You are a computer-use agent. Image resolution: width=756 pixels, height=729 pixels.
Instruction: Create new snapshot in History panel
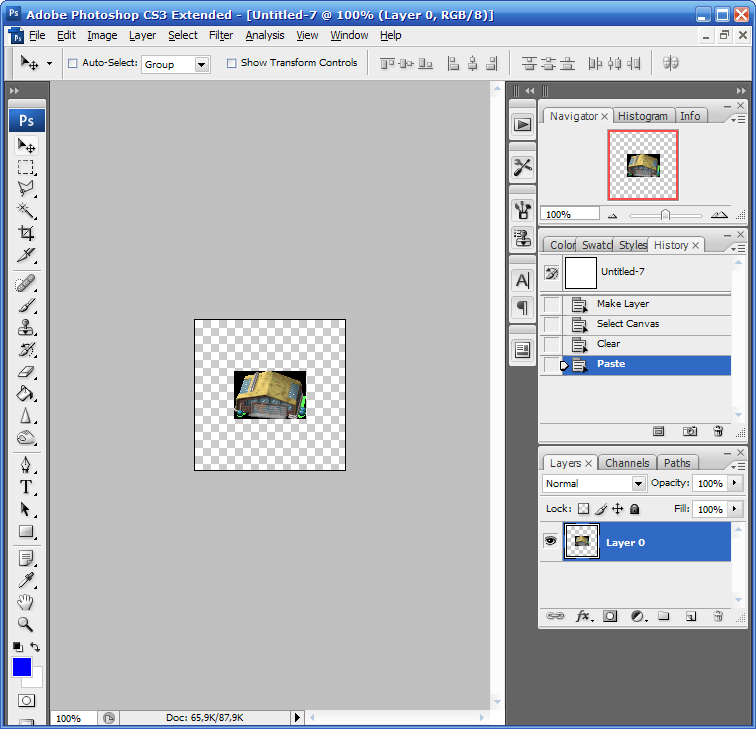[x=689, y=431]
